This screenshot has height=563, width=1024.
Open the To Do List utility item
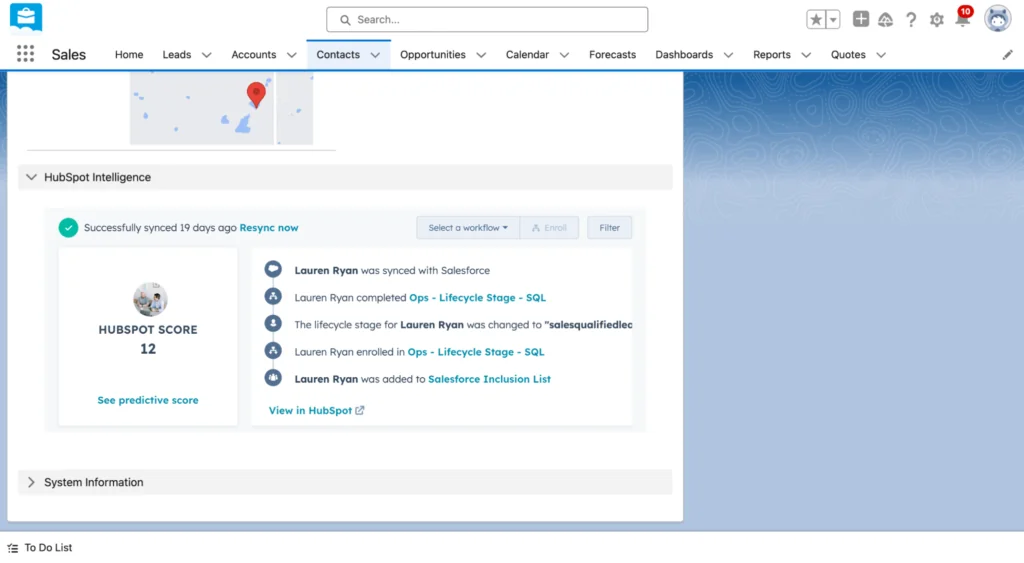(40, 548)
